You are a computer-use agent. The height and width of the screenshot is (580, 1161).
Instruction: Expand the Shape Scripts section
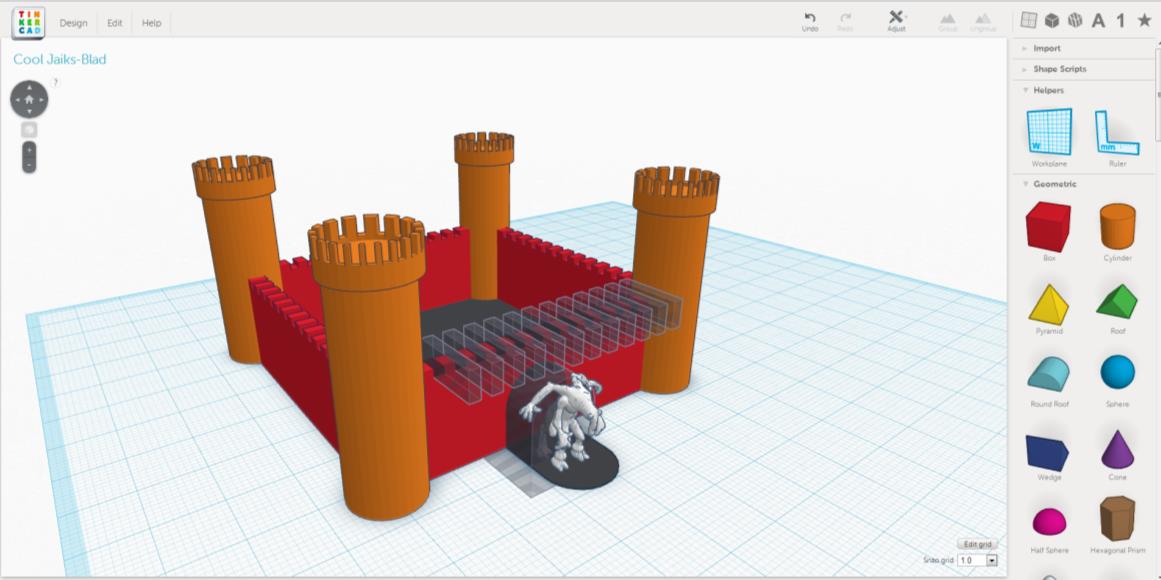click(1059, 69)
